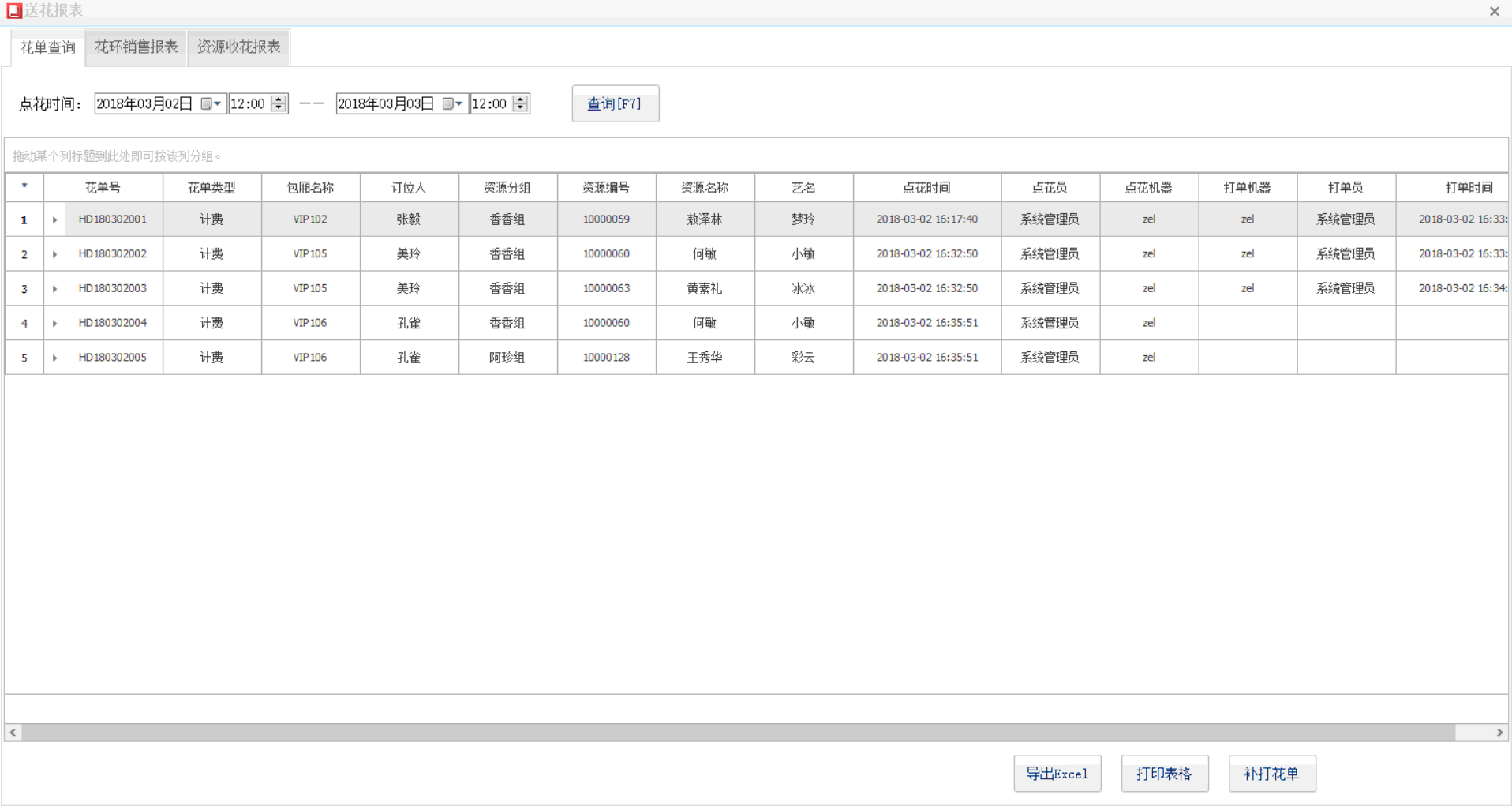Sort by the 花单类型 column header
Screen dimensions: 1512x806
point(211,187)
